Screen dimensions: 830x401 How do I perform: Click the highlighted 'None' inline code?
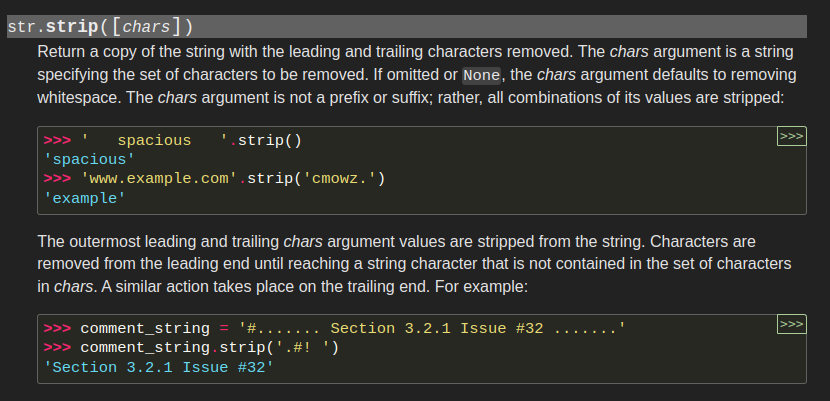click(x=481, y=75)
